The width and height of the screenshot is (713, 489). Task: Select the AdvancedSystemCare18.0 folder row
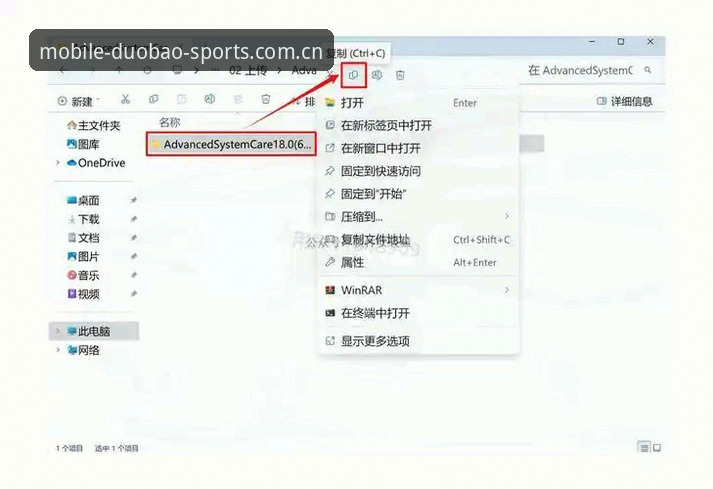pos(231,144)
